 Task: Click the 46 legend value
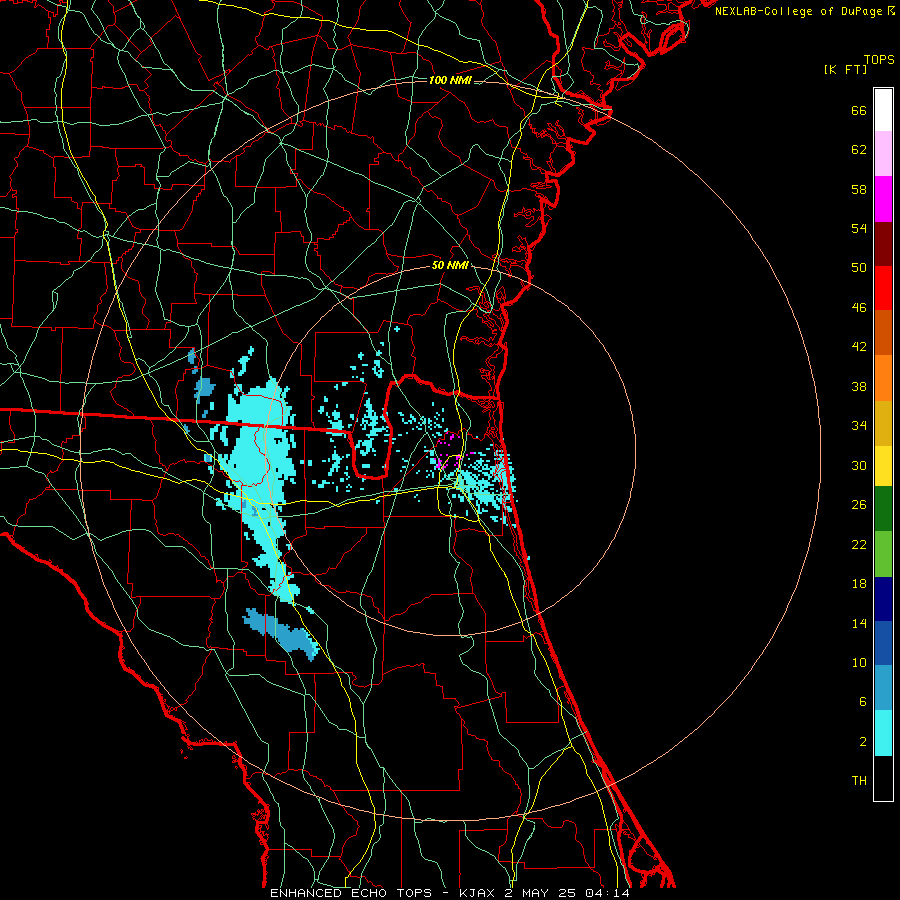(859, 308)
